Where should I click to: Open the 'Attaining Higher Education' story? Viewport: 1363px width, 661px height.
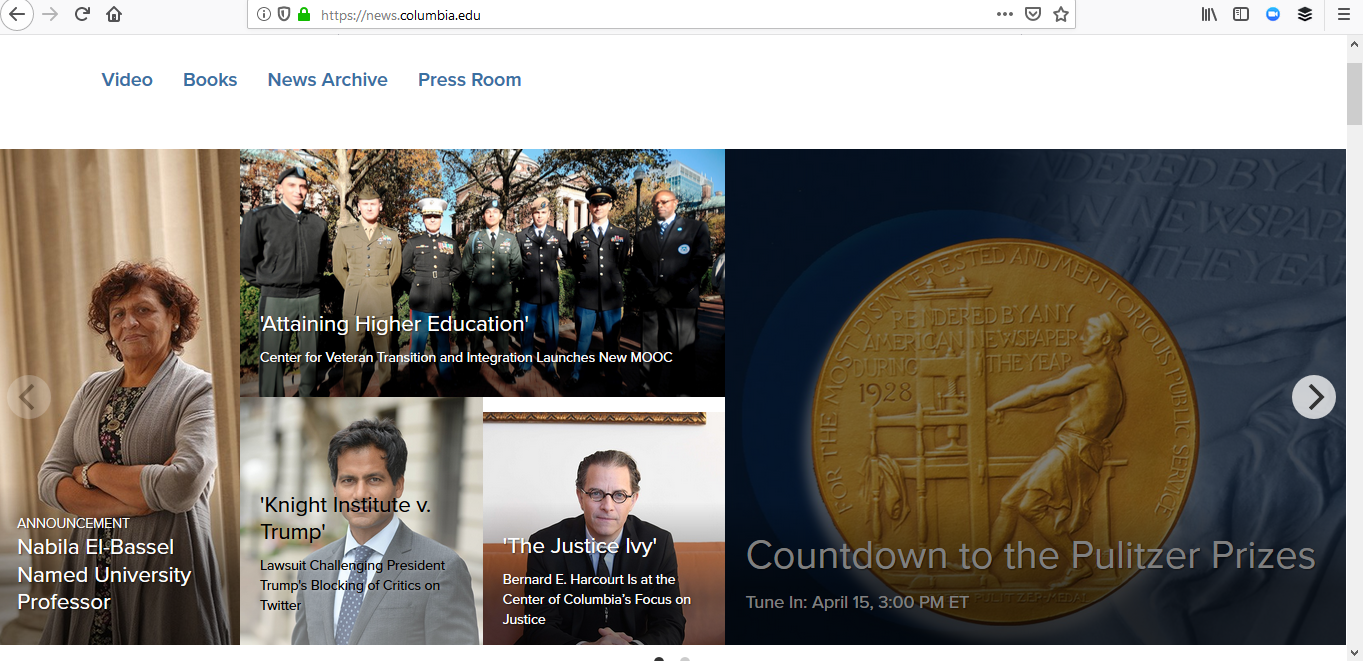coord(394,324)
